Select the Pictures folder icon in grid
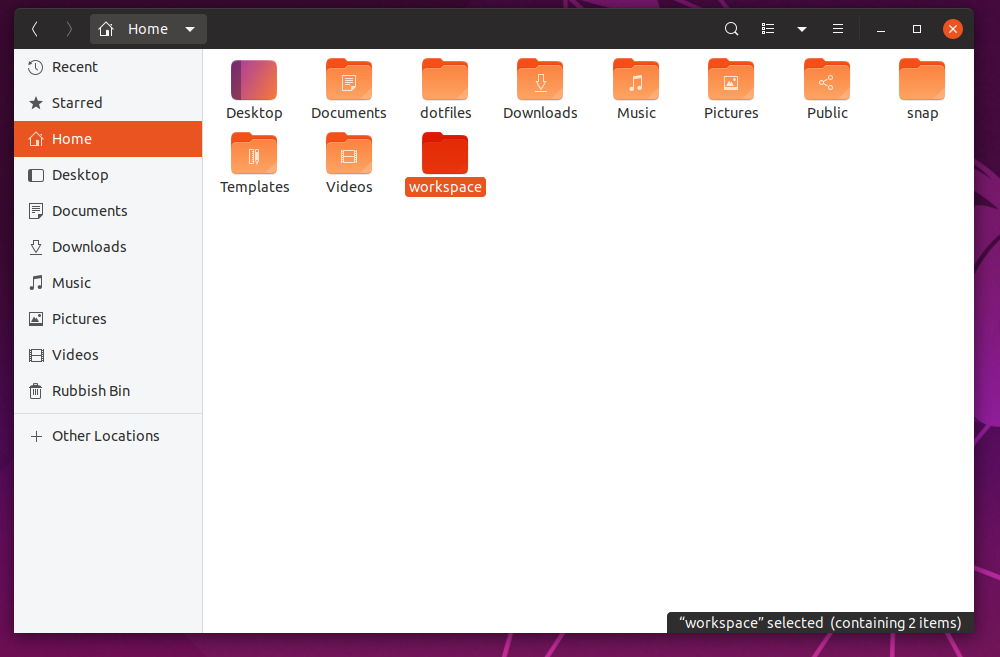 pos(731,80)
